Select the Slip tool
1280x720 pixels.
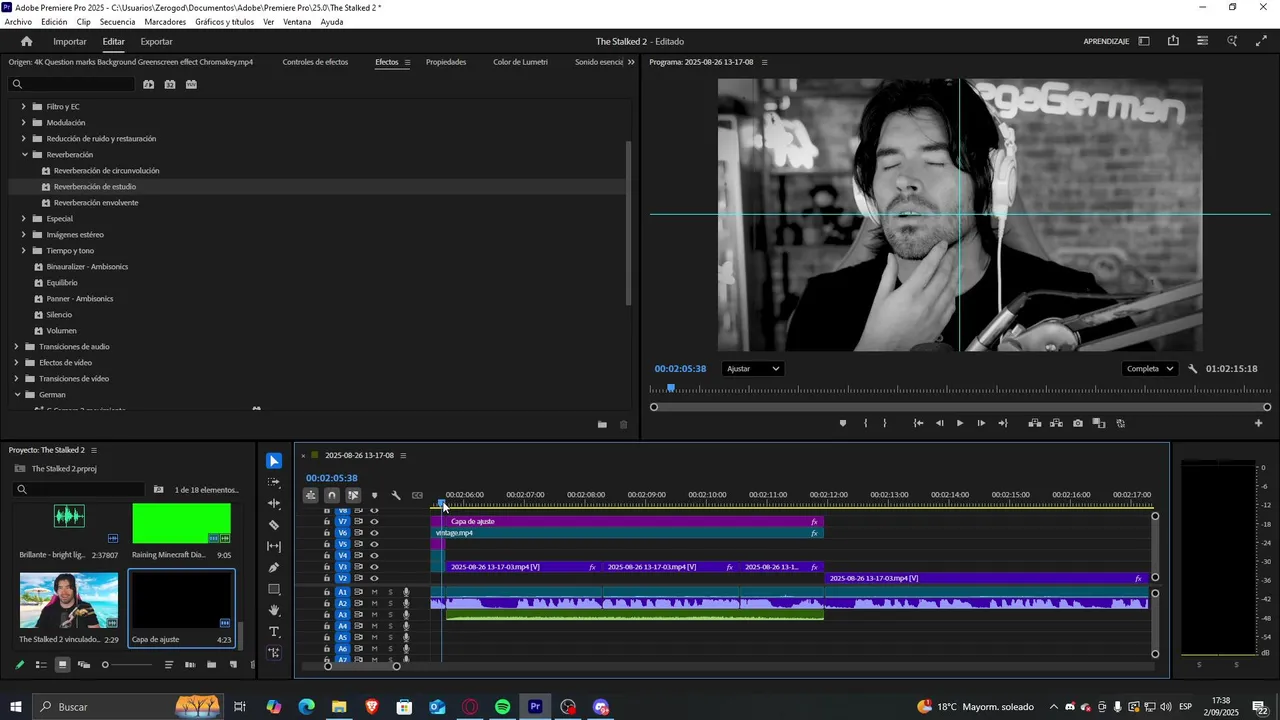tap(274, 546)
